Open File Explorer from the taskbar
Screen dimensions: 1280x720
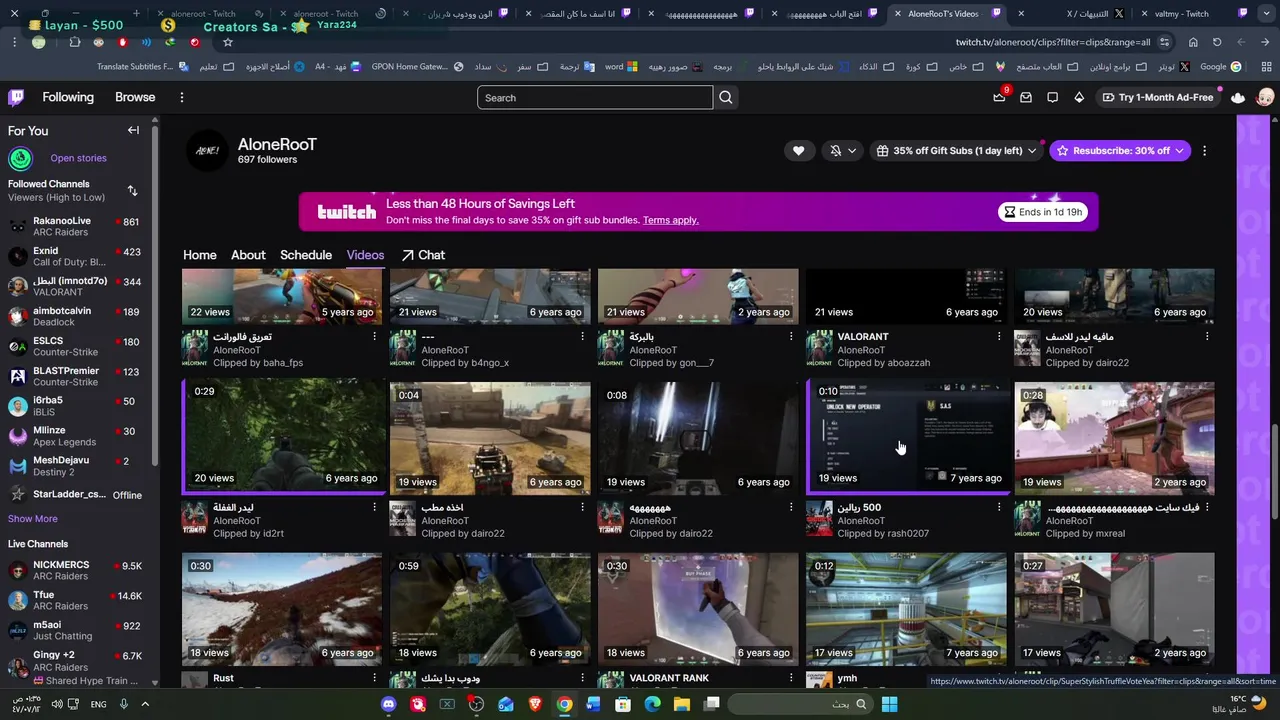(x=681, y=704)
